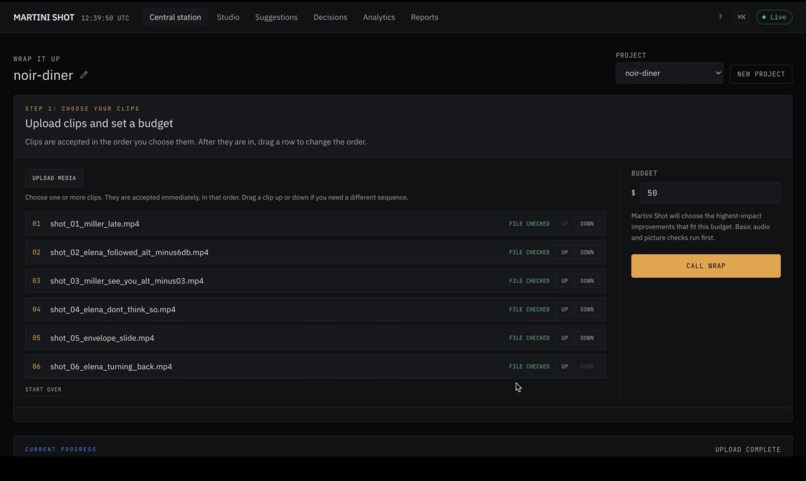
Task: Click the MARTINI SHOT logo text
Action: tap(44, 17)
